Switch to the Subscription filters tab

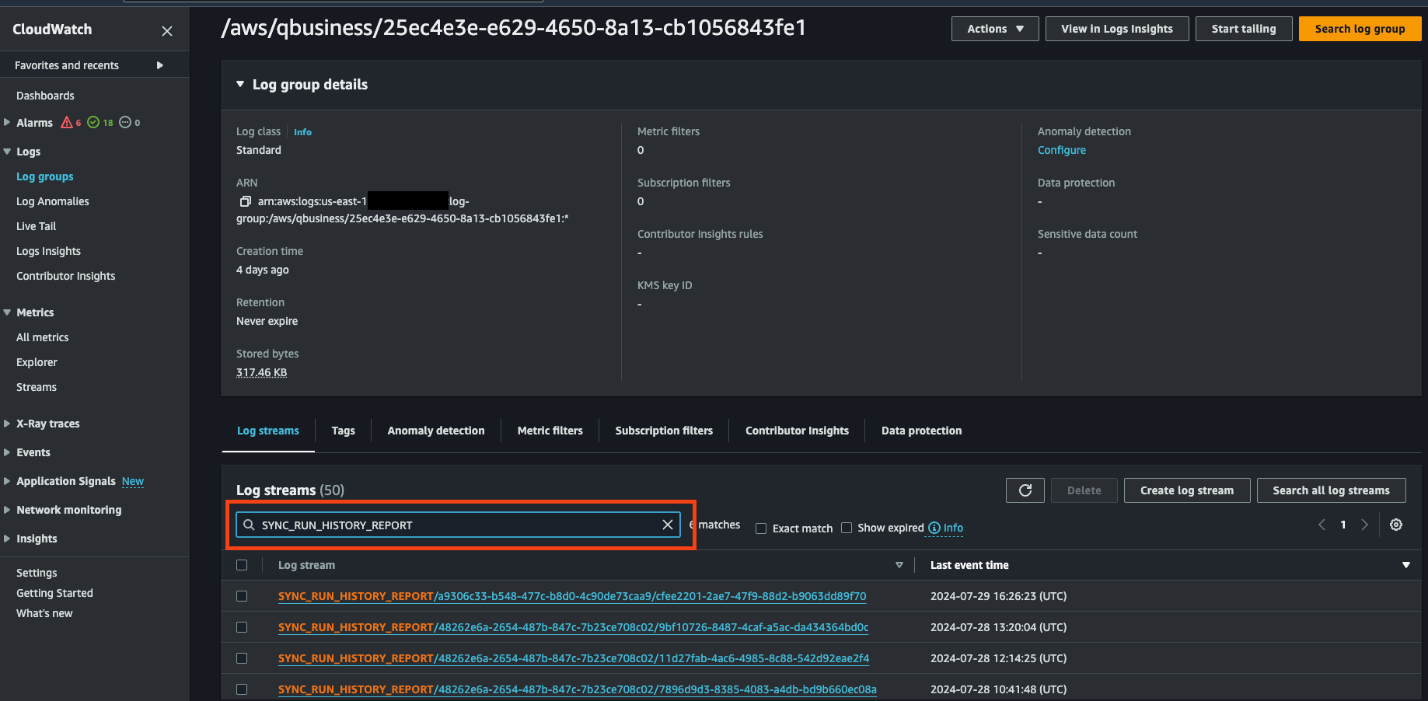pyautogui.click(x=664, y=431)
